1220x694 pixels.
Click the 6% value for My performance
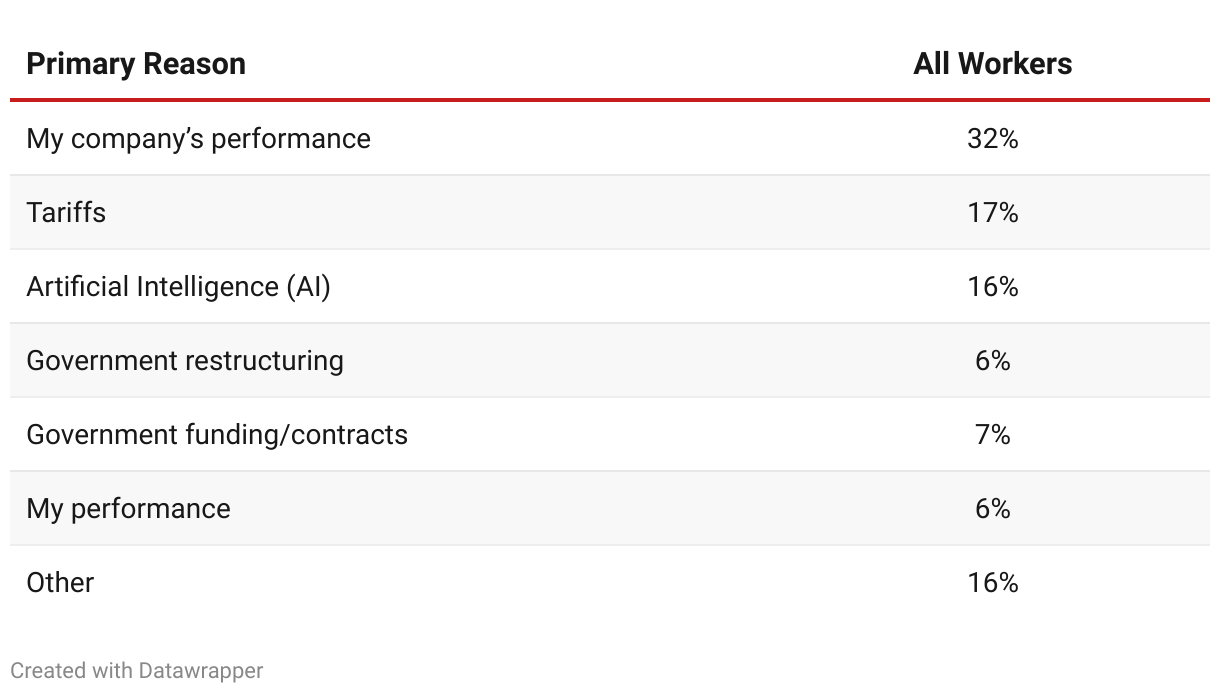(x=992, y=508)
